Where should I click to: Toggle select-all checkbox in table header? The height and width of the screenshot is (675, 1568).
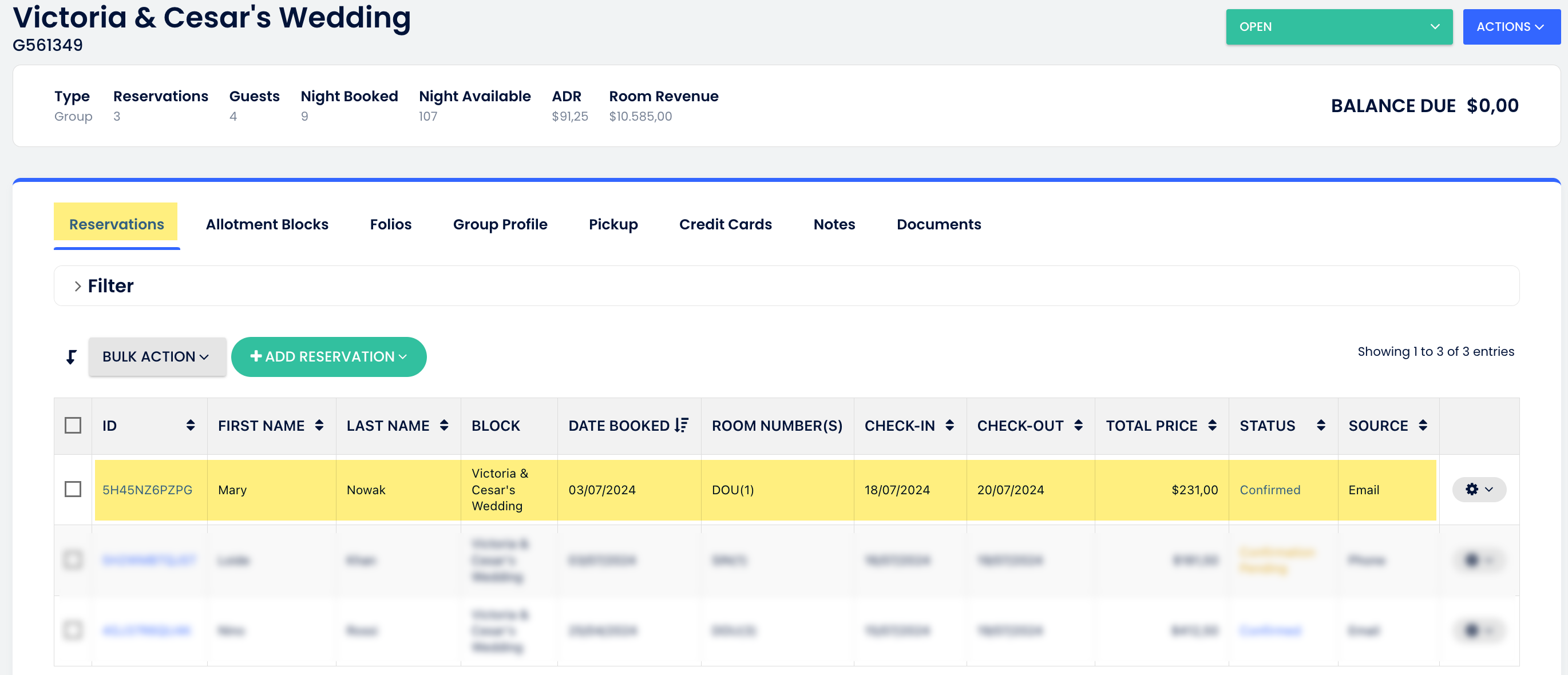pos(73,426)
